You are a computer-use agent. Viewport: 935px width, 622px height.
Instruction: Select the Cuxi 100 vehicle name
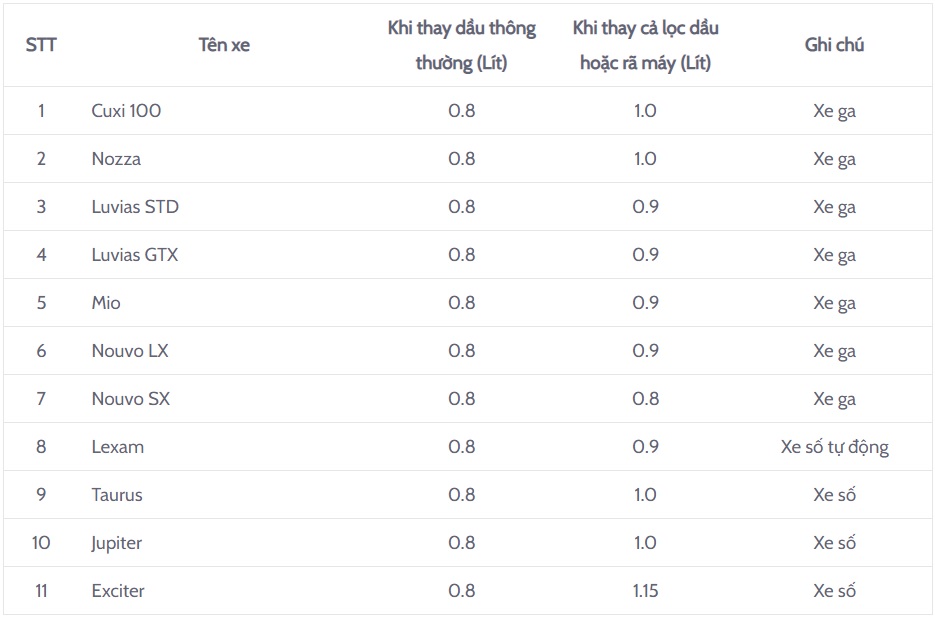coord(126,111)
